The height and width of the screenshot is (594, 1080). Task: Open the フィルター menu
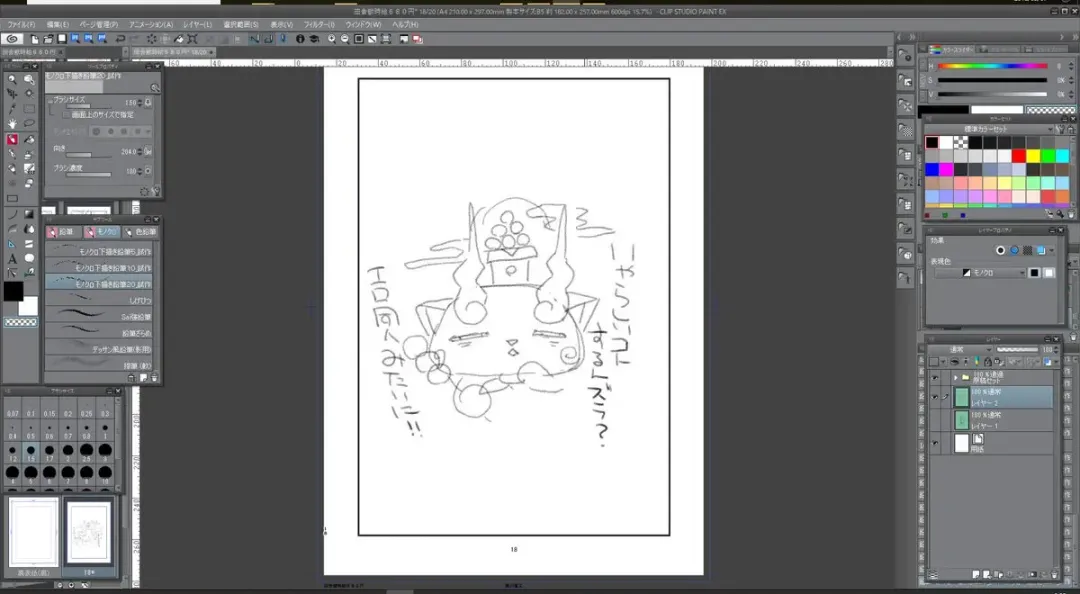[x=318, y=24]
